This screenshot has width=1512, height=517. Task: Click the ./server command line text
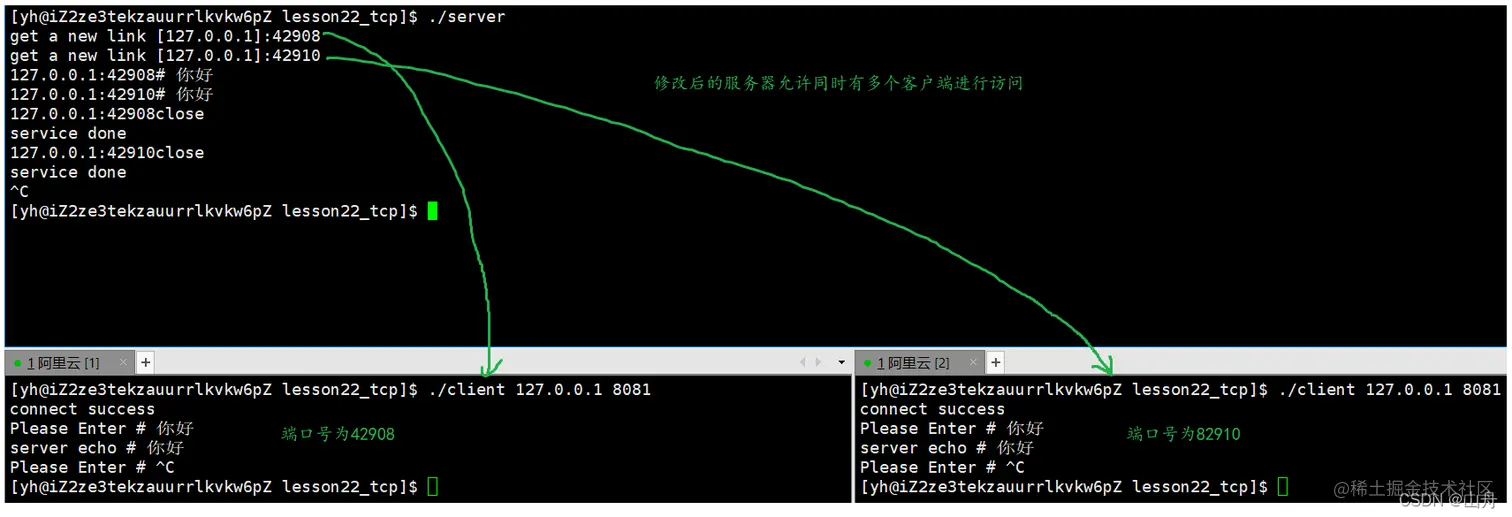(x=466, y=17)
